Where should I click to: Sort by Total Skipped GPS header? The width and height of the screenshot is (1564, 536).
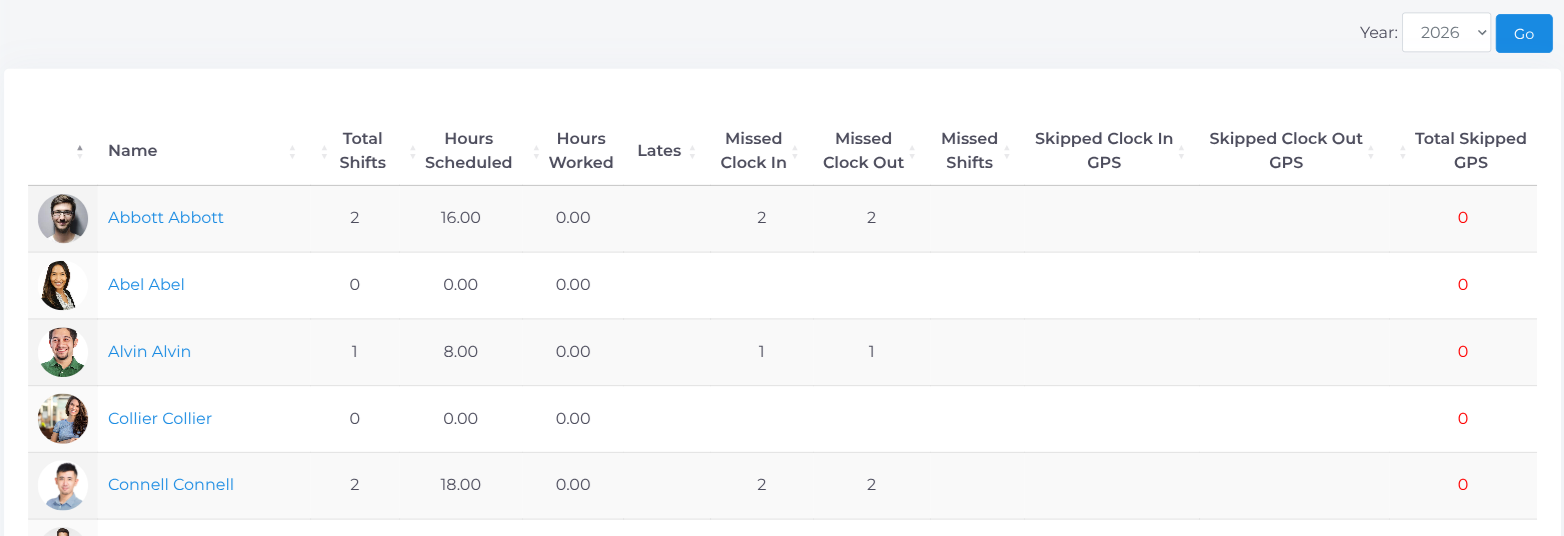(x=1470, y=150)
